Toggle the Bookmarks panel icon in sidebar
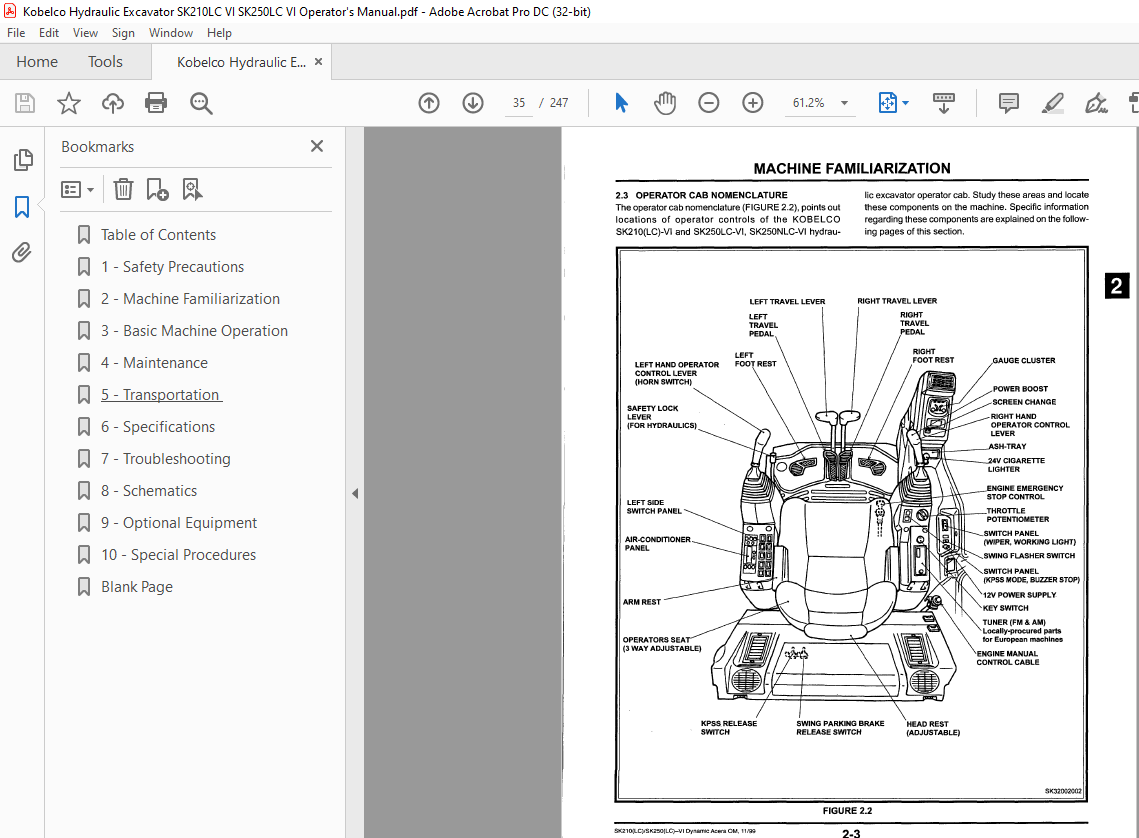 (22, 207)
